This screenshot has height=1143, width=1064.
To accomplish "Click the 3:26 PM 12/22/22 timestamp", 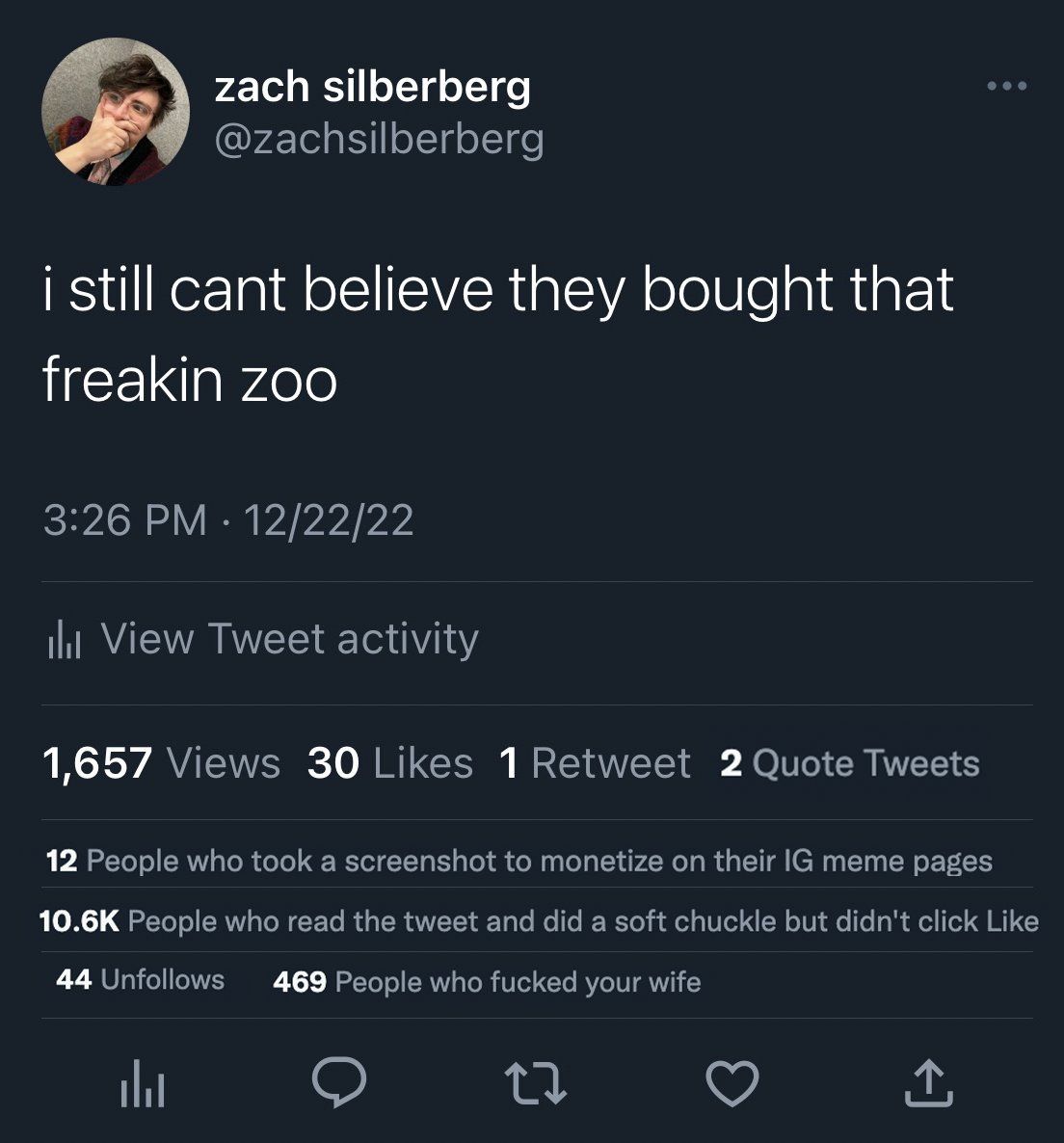I will pos(228,520).
